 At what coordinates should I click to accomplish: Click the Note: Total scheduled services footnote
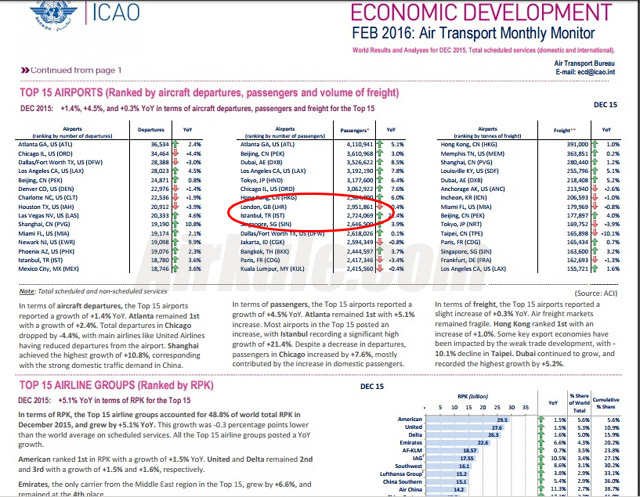[x=93, y=291]
